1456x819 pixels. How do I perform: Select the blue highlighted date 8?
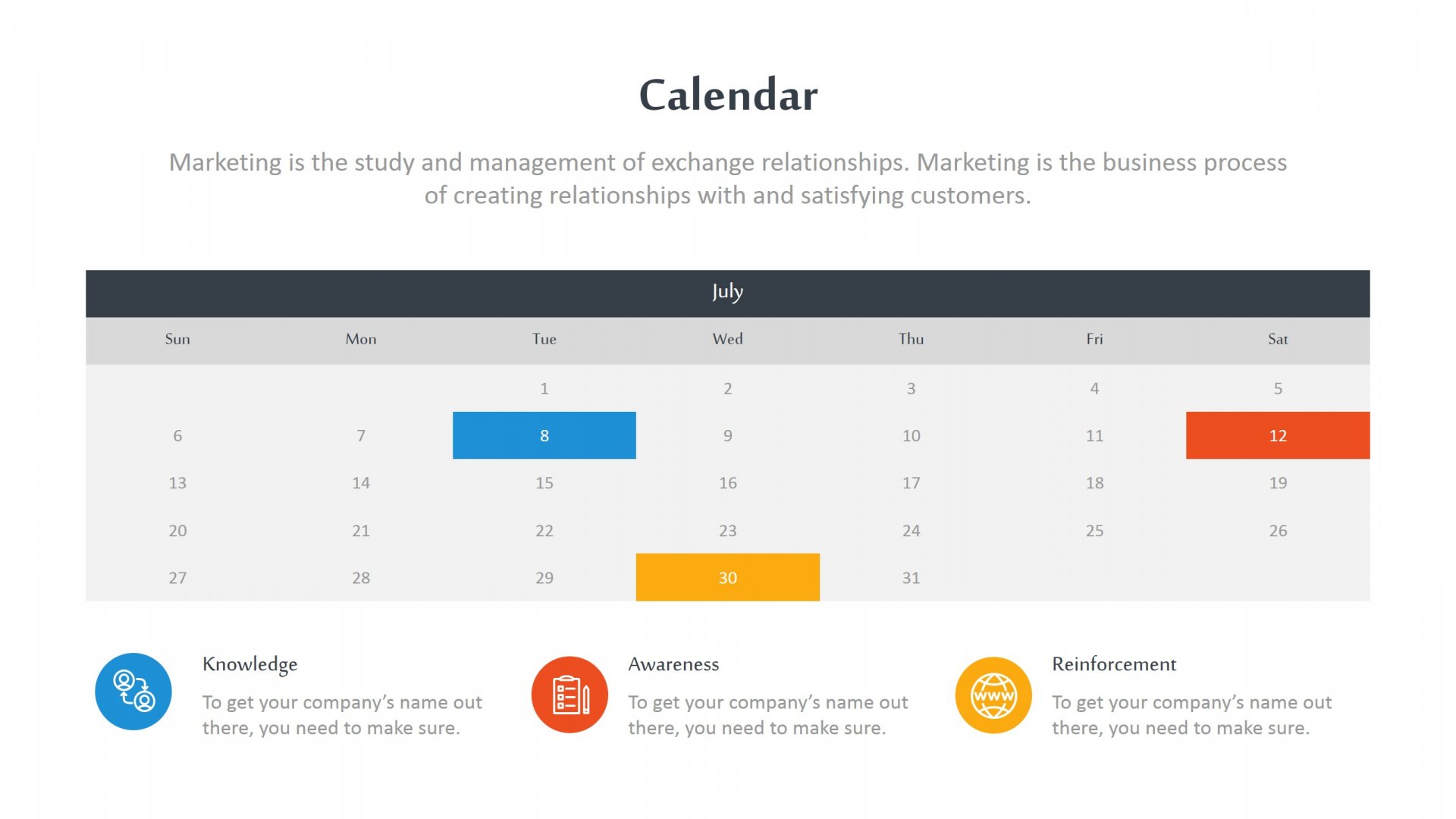544,435
